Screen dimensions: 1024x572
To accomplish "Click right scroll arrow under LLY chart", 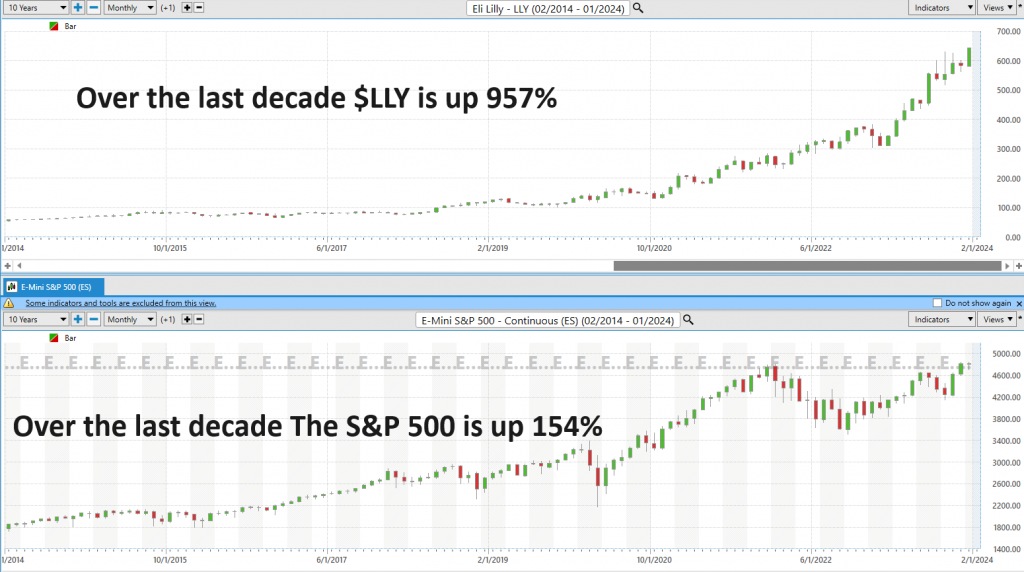I will click(x=1008, y=266).
